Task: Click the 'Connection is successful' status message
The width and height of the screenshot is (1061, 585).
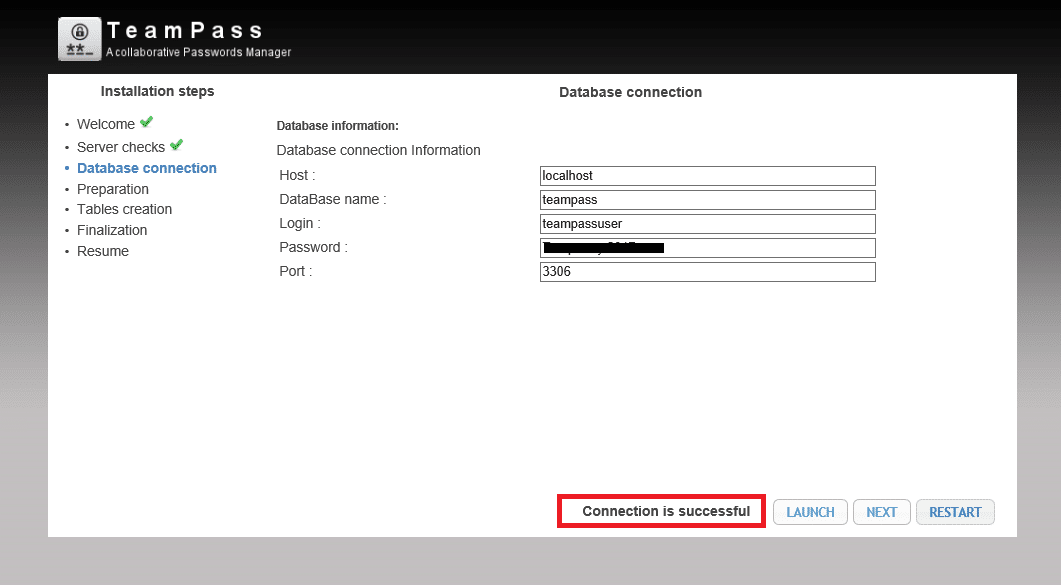Action: click(x=666, y=511)
